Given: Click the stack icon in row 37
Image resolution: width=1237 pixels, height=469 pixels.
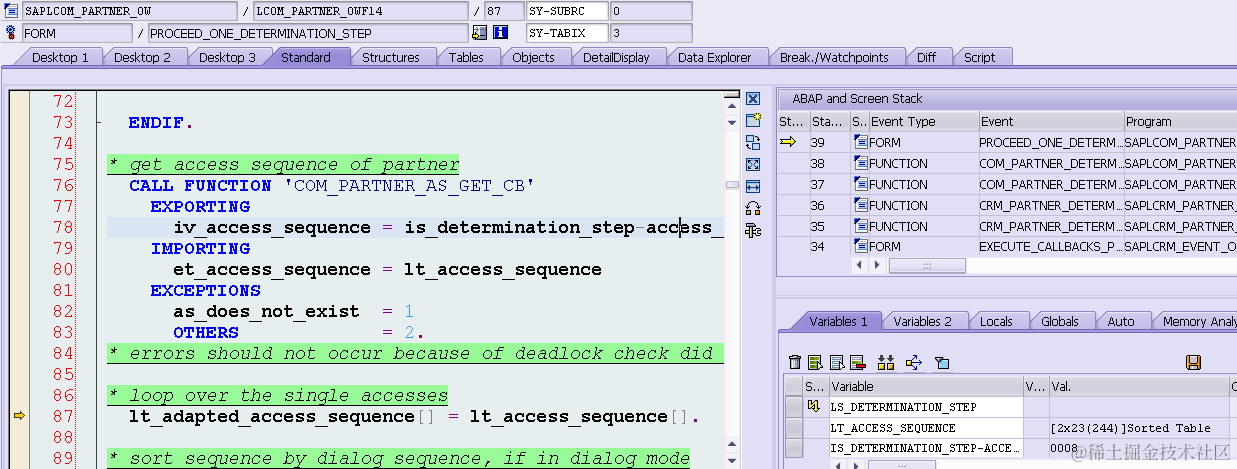Looking at the screenshot, I should coord(860,184).
